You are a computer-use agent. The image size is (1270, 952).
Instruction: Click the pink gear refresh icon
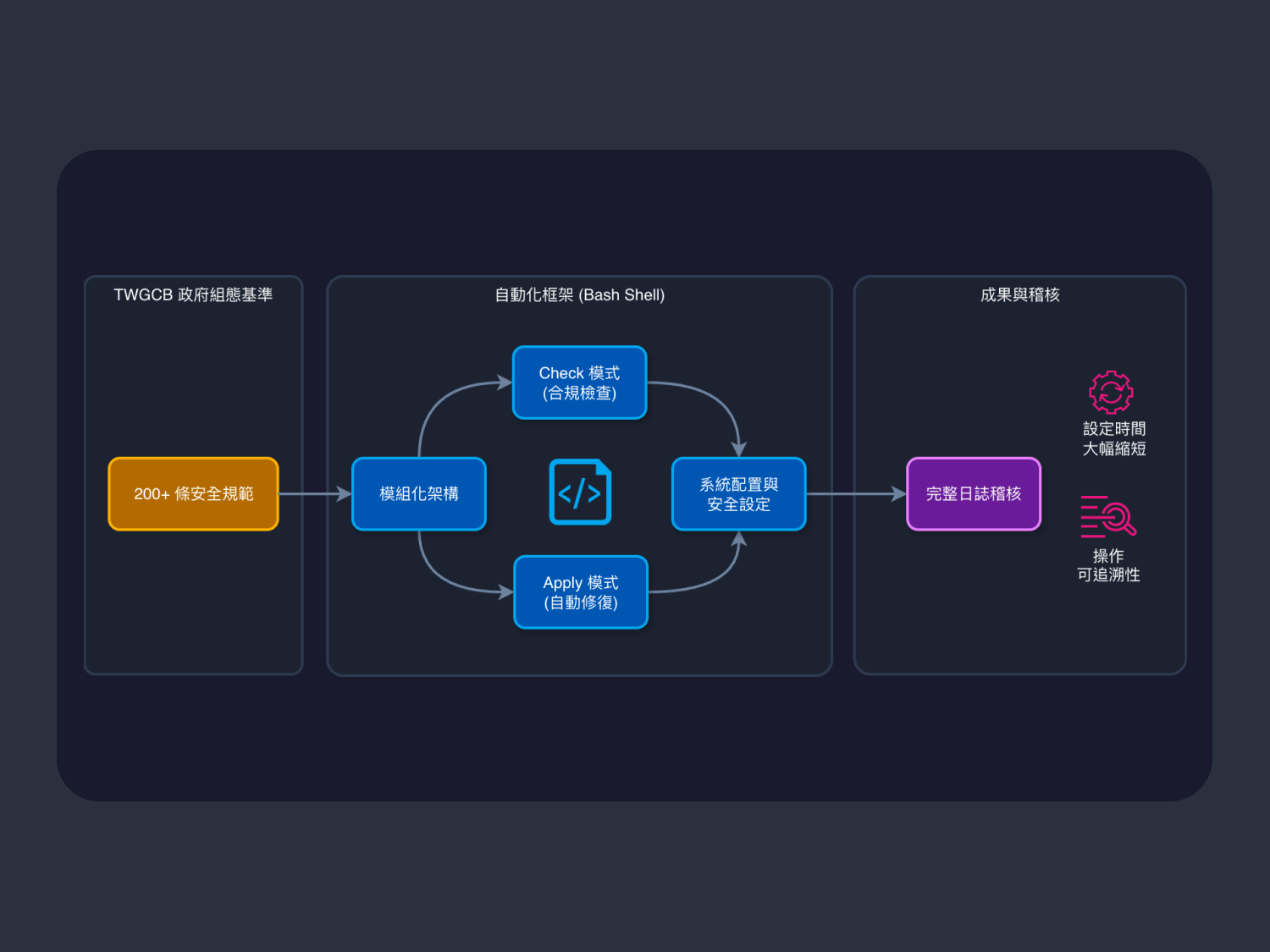coord(1111,392)
